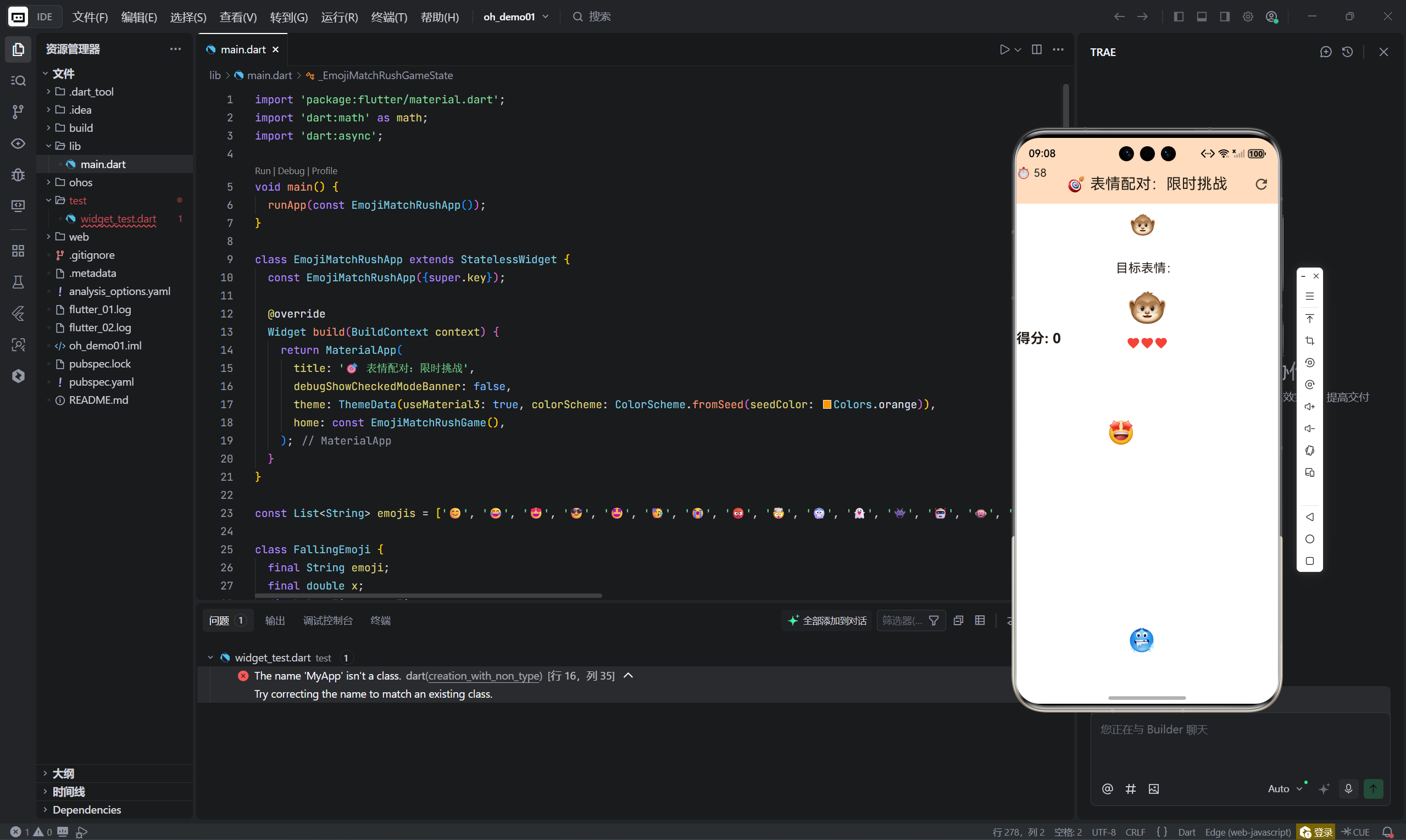Expand the Dependencies section

point(87,809)
